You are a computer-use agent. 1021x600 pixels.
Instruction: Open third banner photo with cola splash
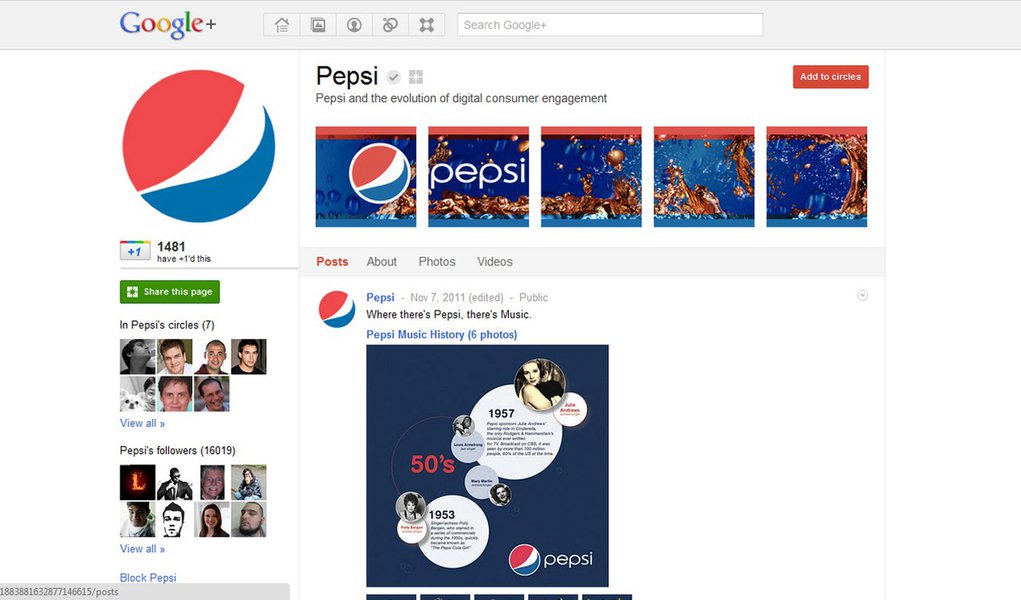pyautogui.click(x=591, y=177)
